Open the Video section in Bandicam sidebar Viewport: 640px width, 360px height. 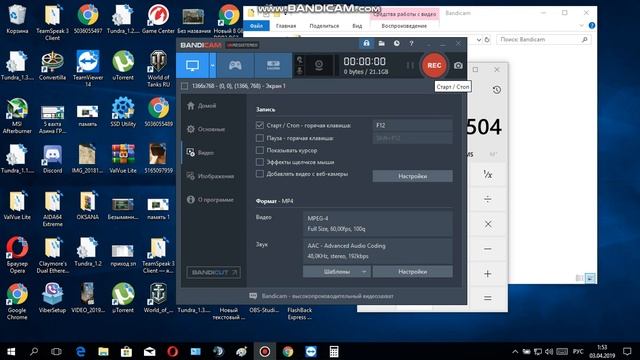click(200, 153)
